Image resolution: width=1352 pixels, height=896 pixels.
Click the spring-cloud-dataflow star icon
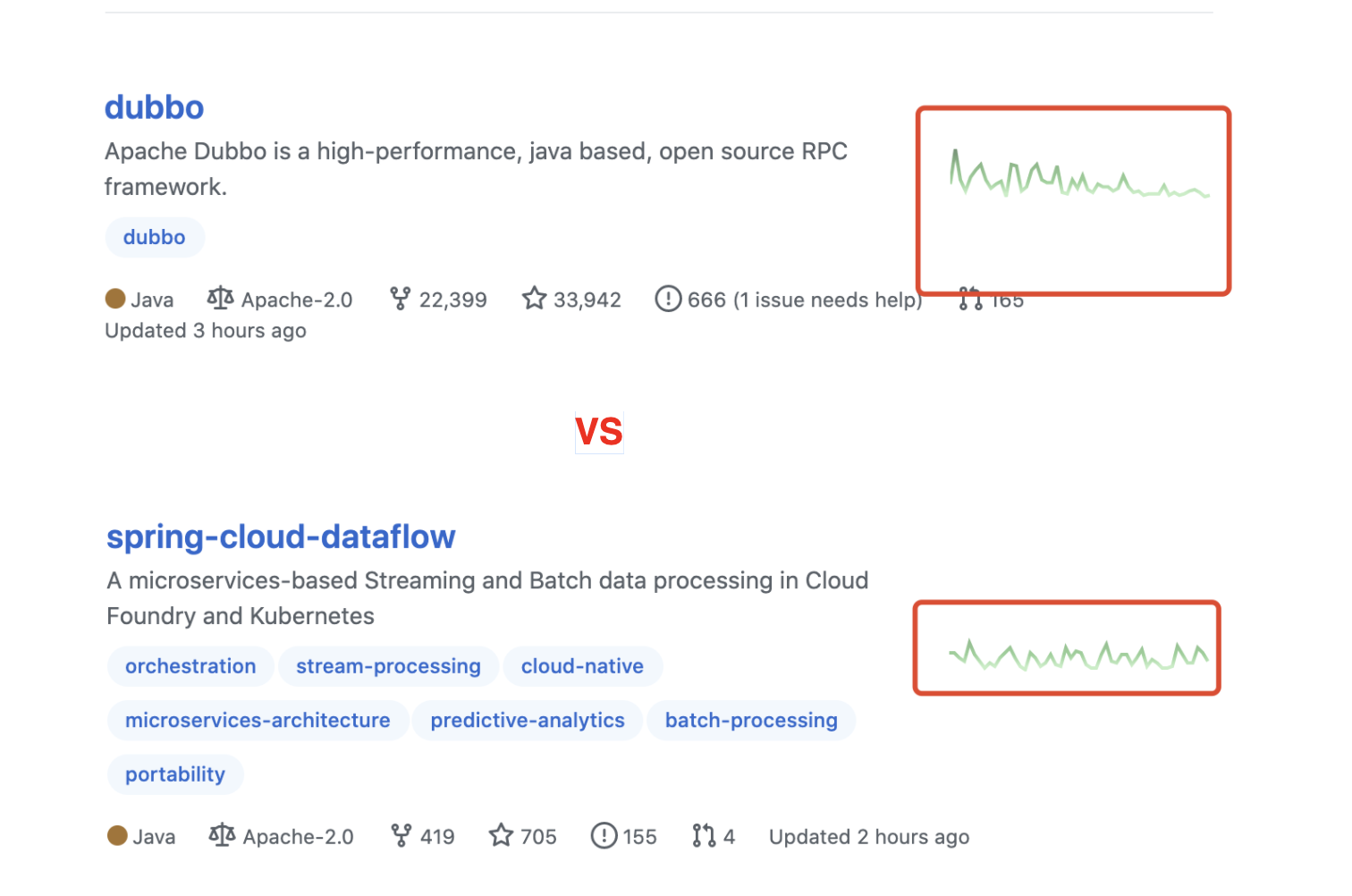[502, 836]
